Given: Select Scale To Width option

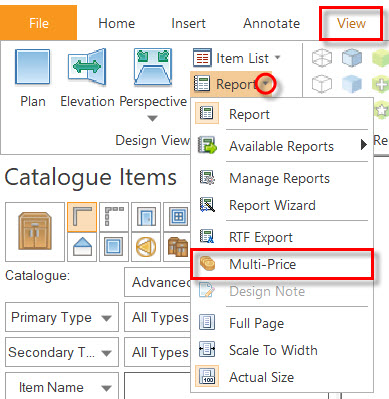Looking at the screenshot, I should (282, 350).
